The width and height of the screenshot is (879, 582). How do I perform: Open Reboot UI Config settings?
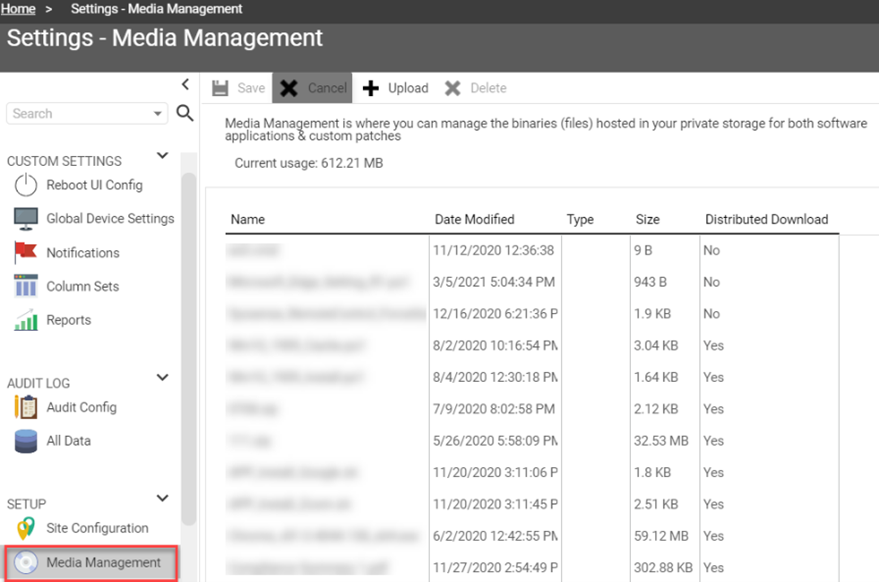click(x=94, y=185)
